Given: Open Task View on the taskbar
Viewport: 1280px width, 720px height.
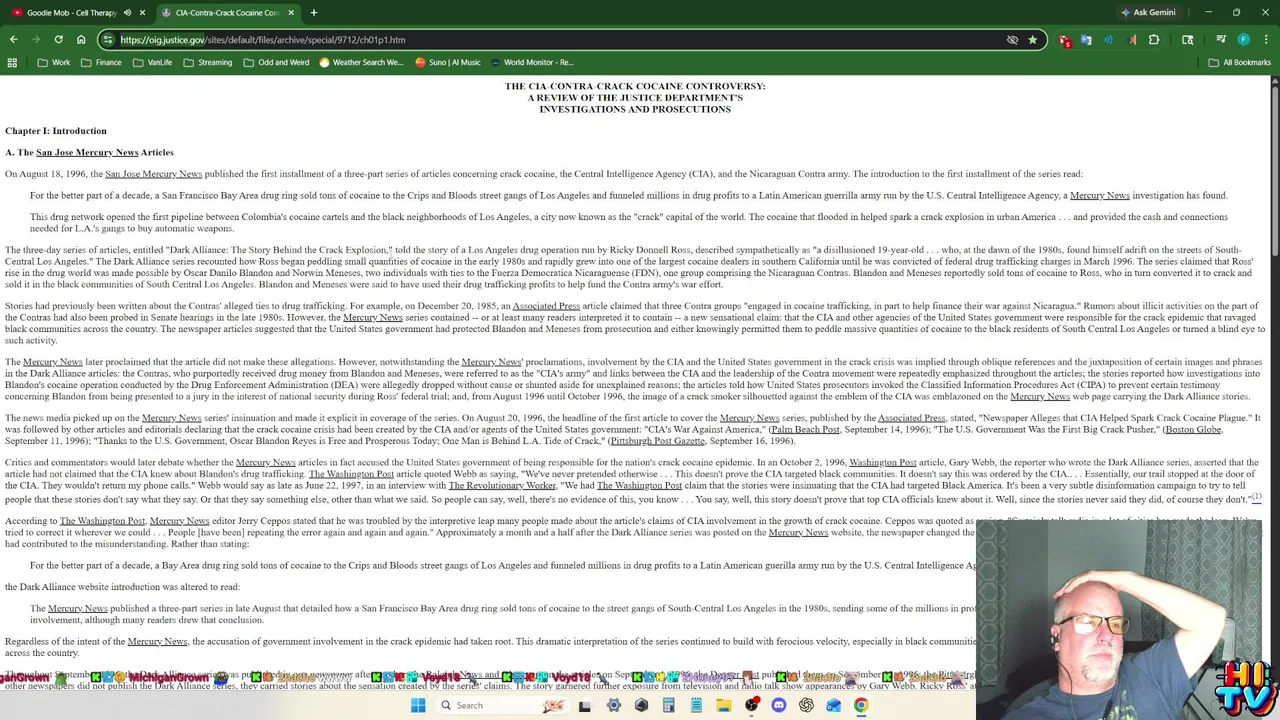Looking at the screenshot, I should 585,705.
